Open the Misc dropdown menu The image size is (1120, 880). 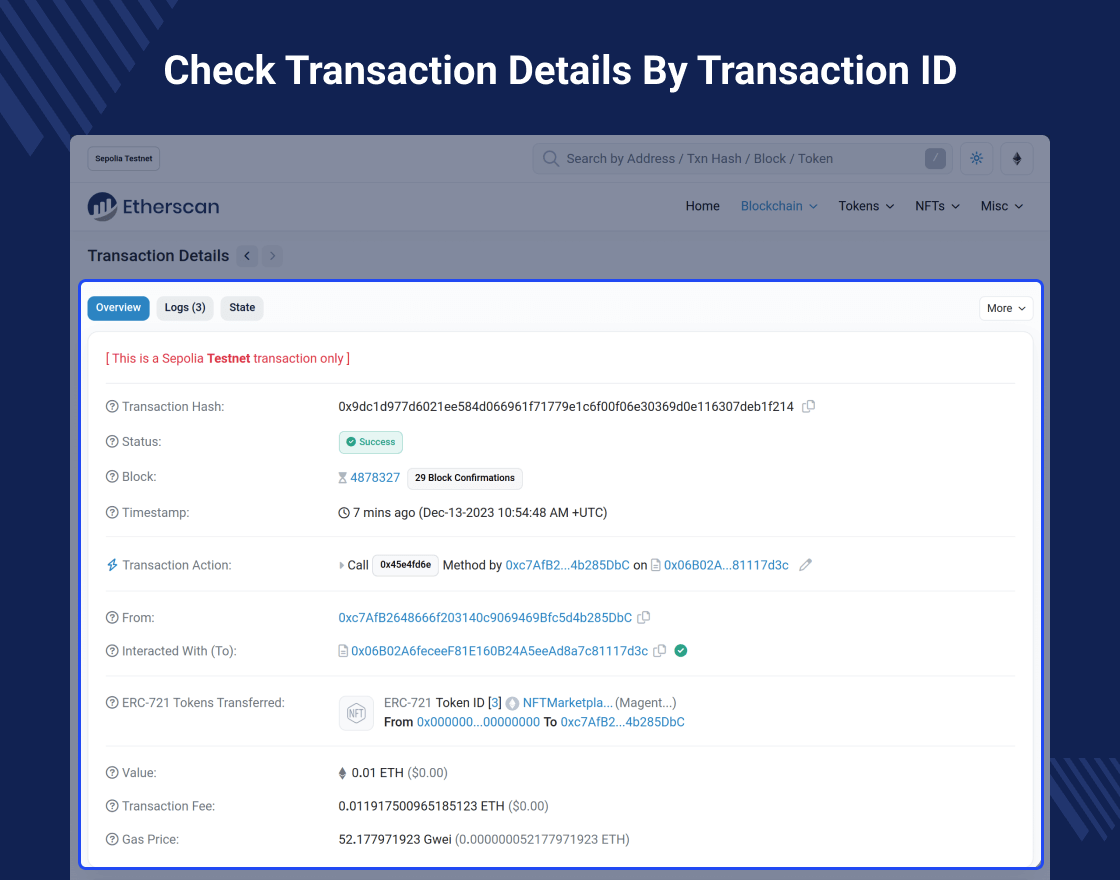tap(1001, 206)
